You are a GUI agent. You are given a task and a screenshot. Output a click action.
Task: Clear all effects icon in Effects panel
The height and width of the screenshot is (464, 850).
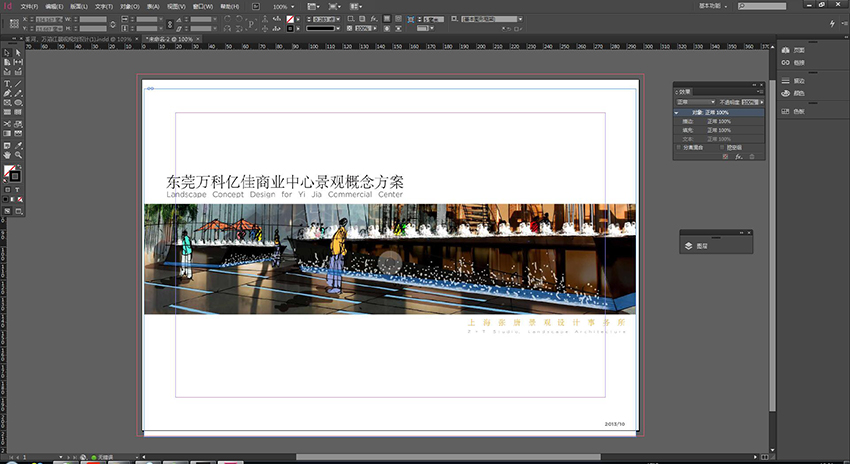(x=725, y=157)
